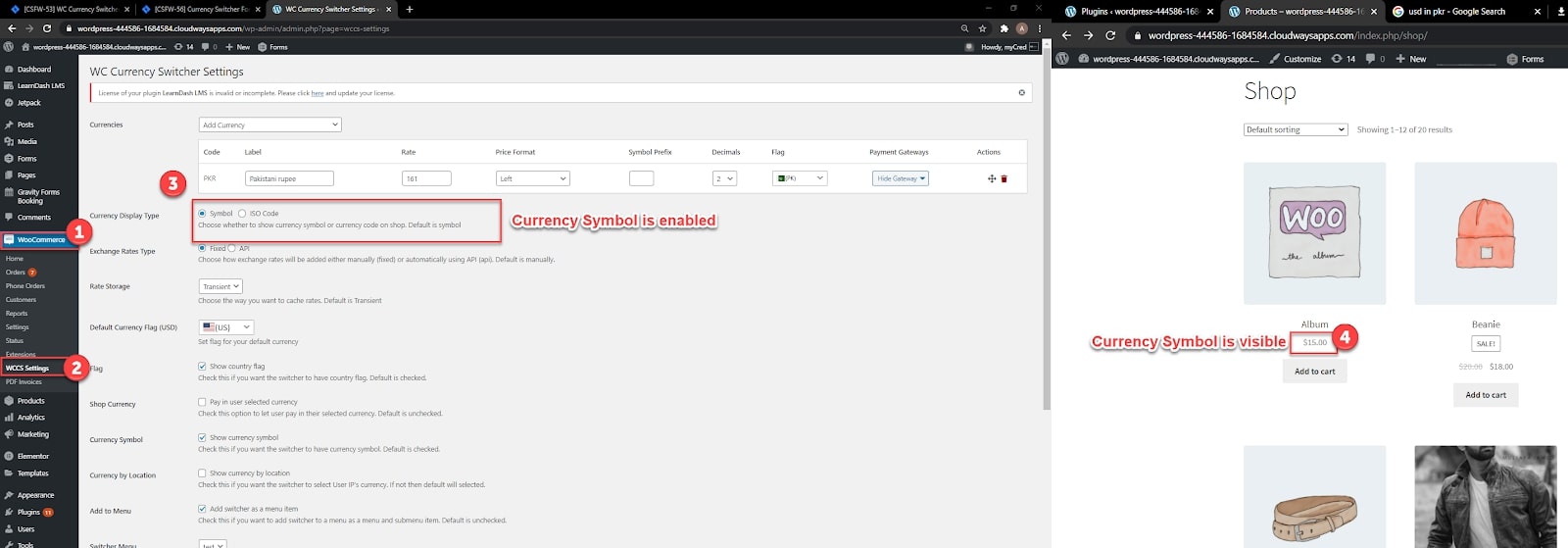Open WCCS Settings submenu item

pos(27,368)
